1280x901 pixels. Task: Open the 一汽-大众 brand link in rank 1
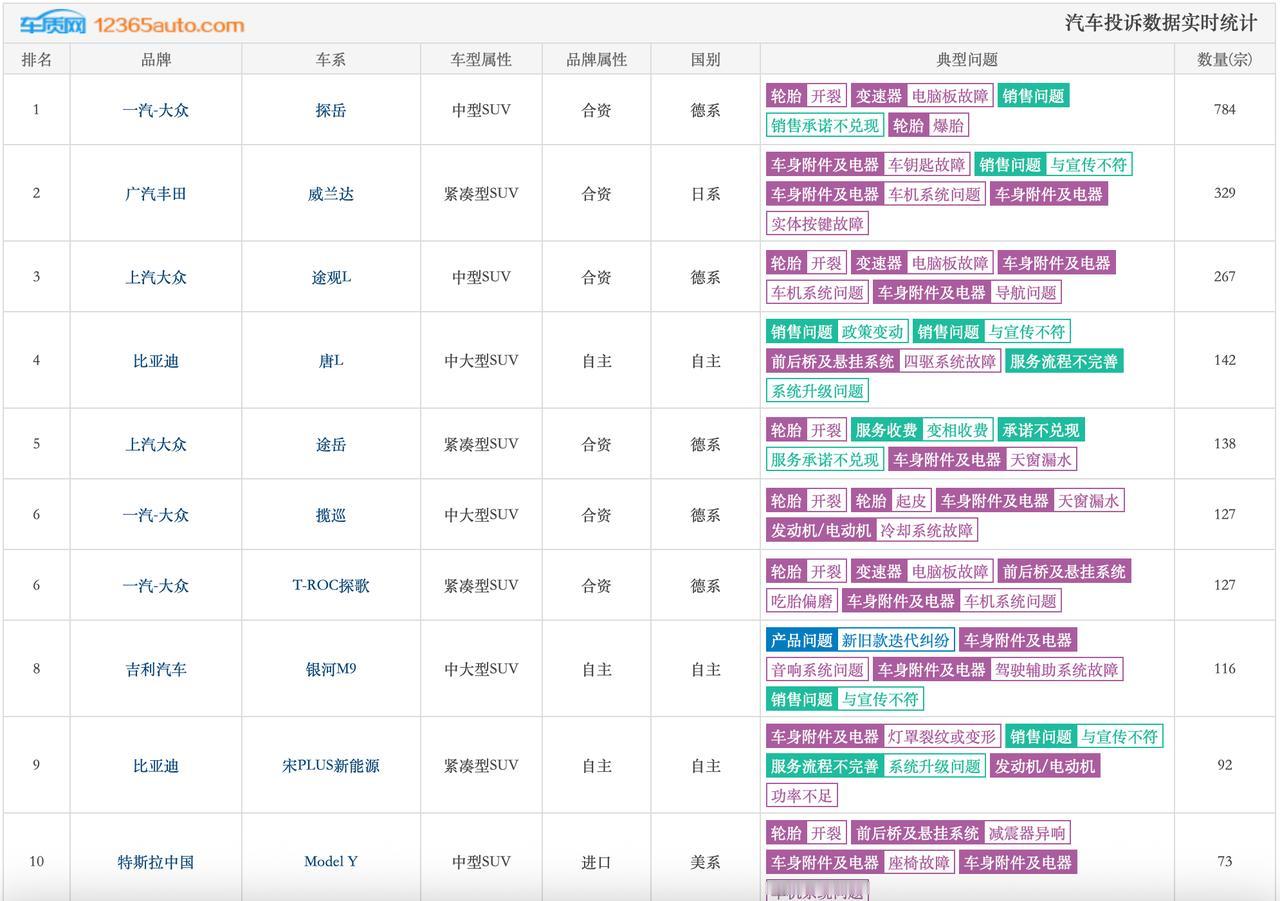click(156, 110)
